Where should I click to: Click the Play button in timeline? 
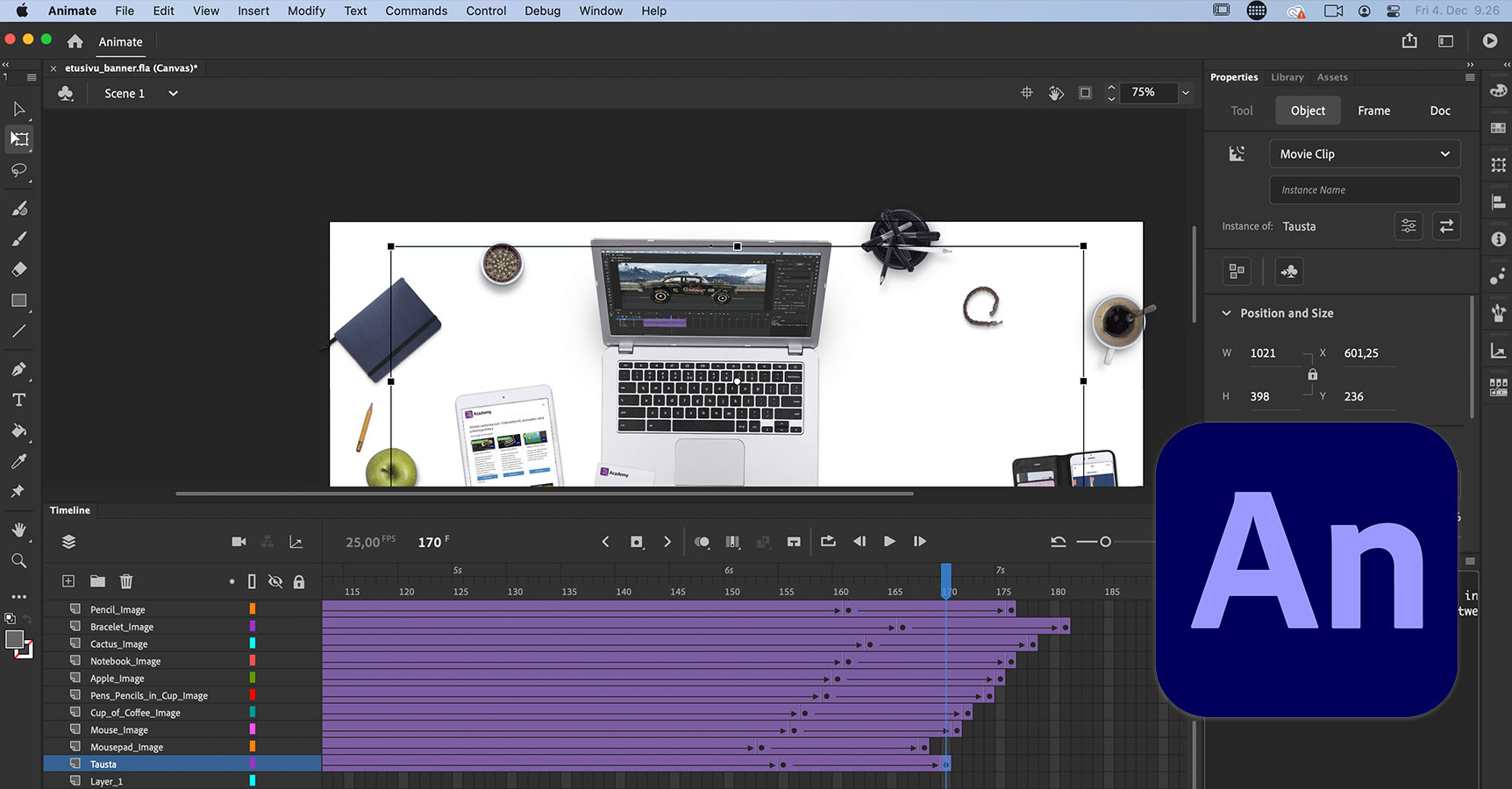tap(889, 541)
